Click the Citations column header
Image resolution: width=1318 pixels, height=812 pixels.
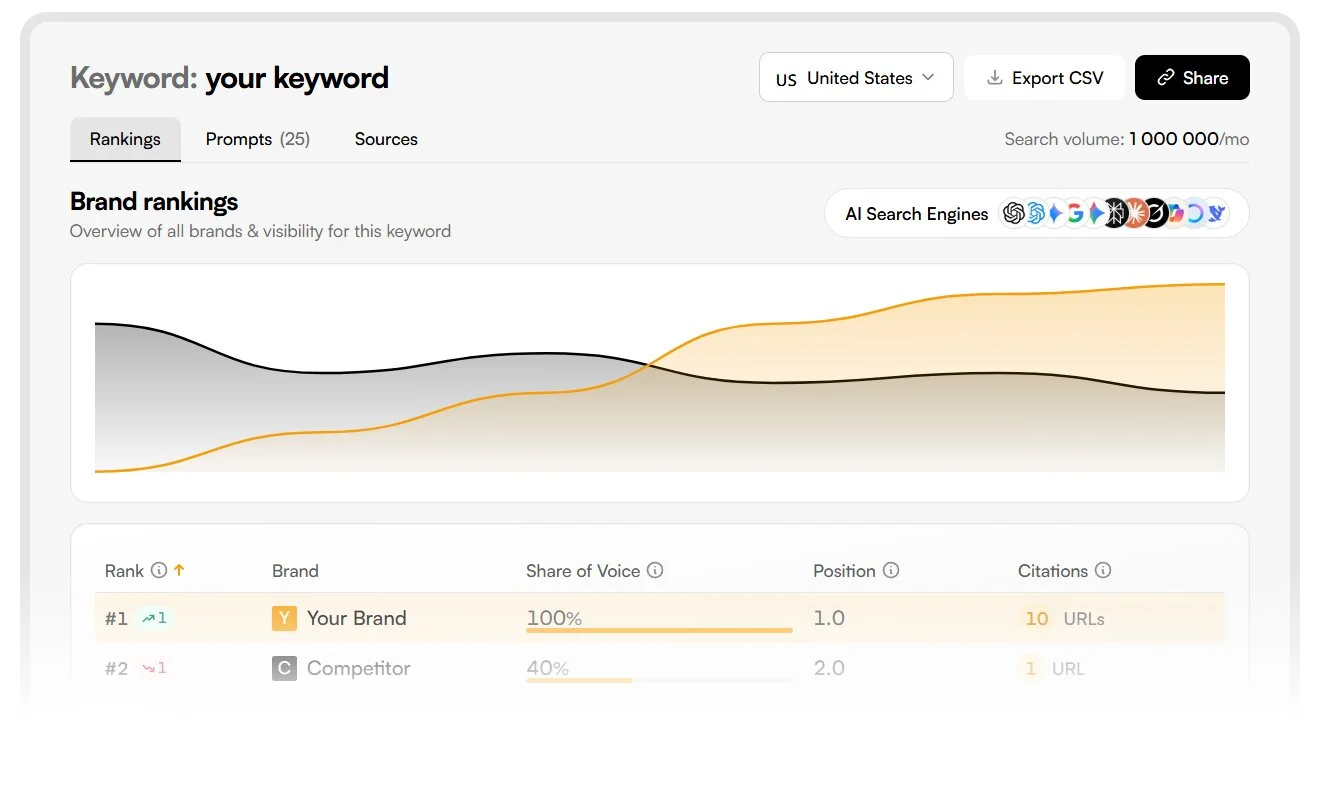[1053, 570]
